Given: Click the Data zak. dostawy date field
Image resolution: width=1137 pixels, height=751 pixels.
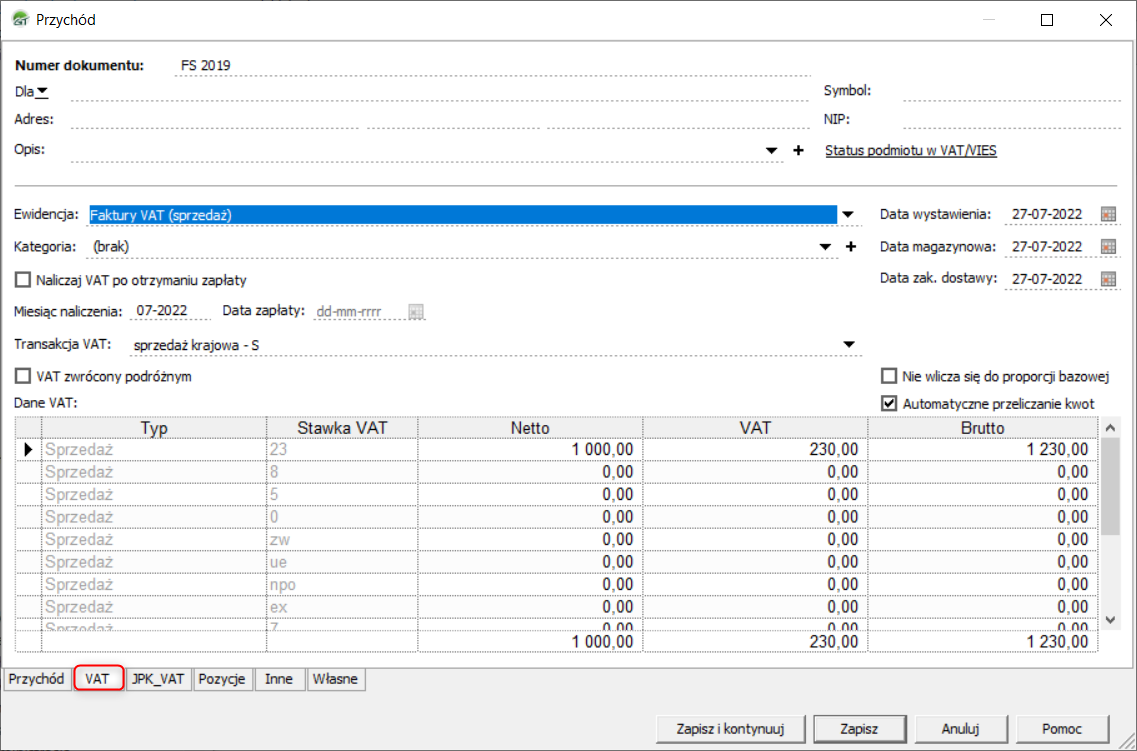Looking at the screenshot, I should click(x=1050, y=278).
